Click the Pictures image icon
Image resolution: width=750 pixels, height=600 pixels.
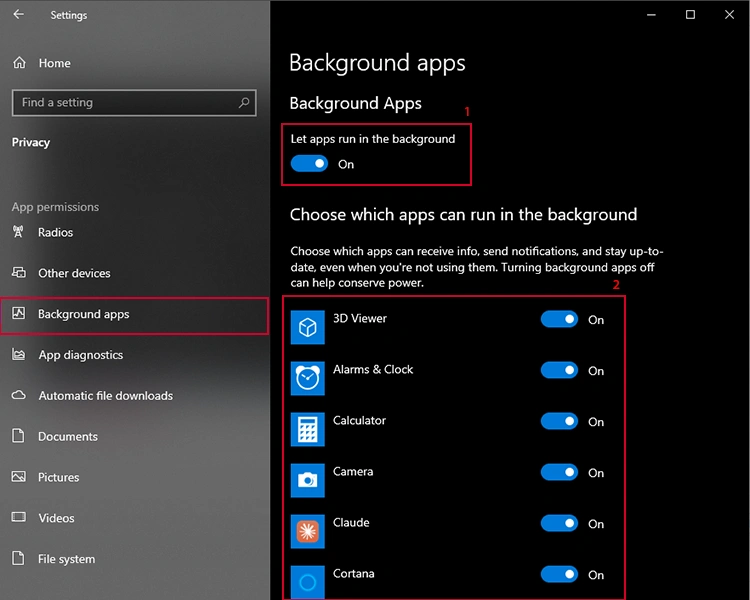tap(19, 477)
